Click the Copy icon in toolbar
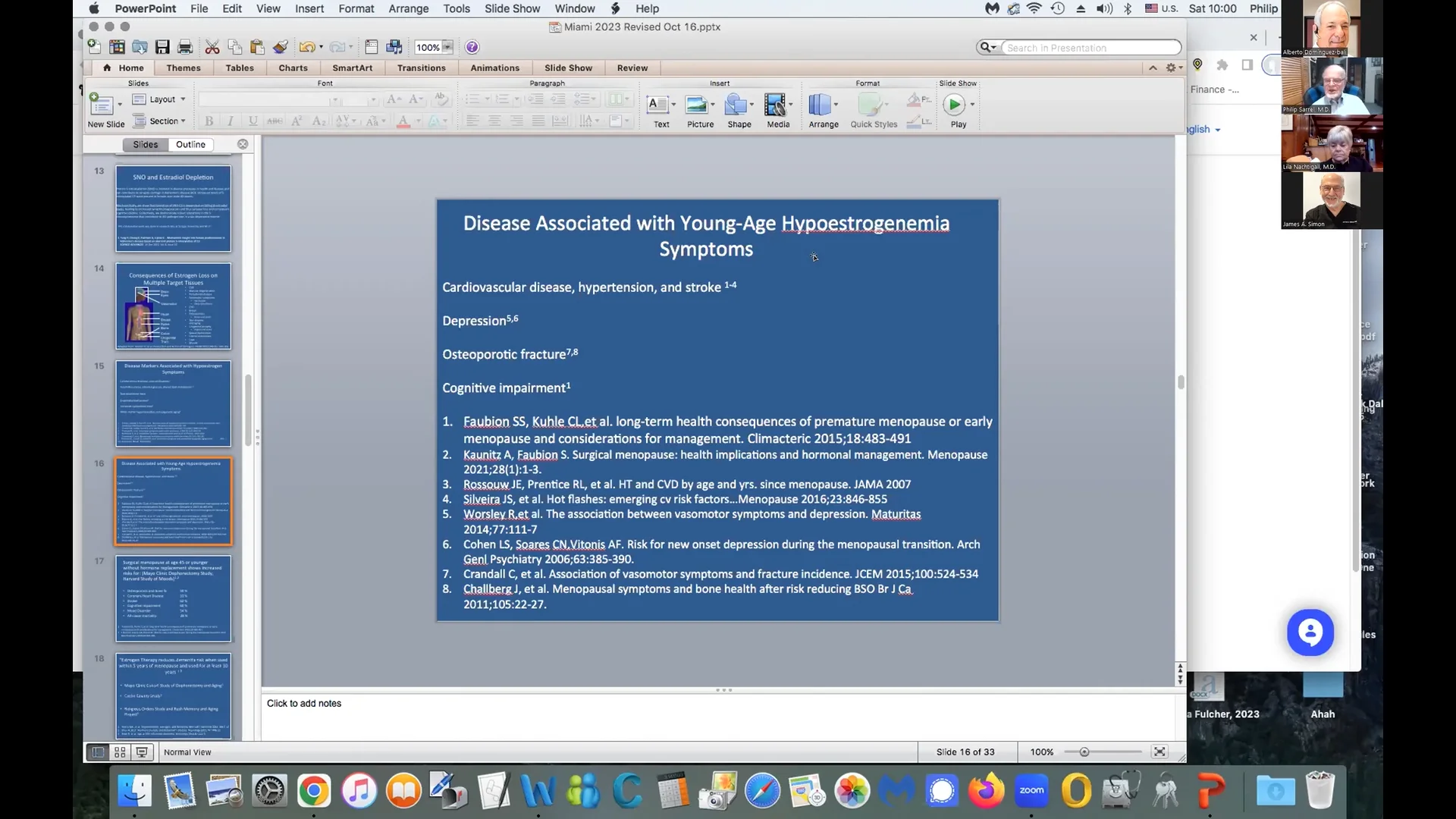The width and height of the screenshot is (1456, 819). click(235, 47)
